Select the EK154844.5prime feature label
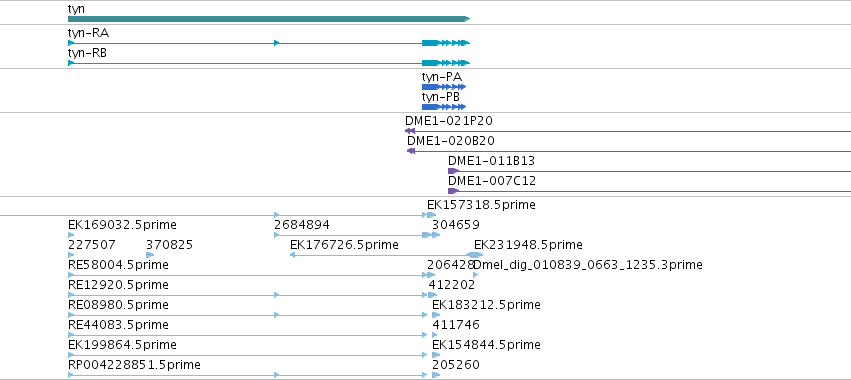 coord(486,345)
